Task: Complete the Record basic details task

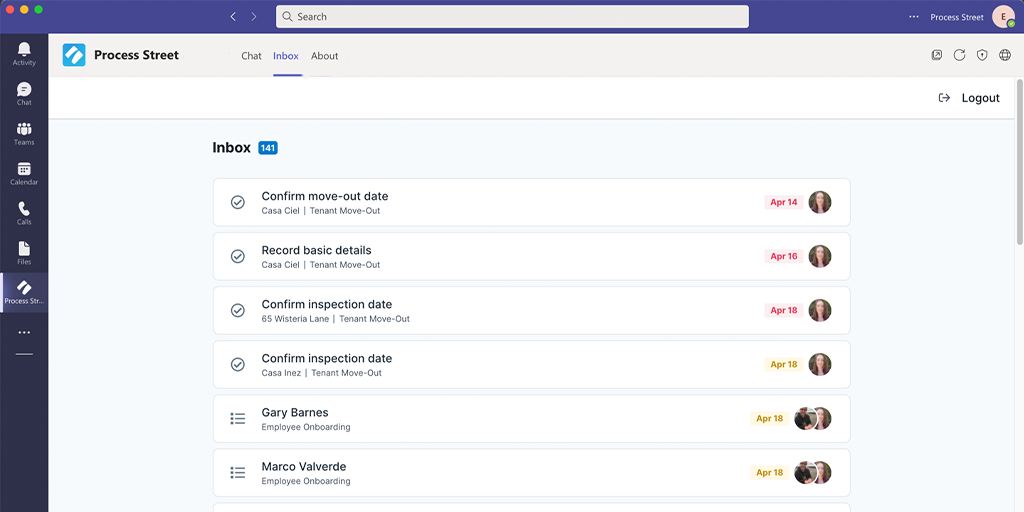Action: tap(238, 257)
